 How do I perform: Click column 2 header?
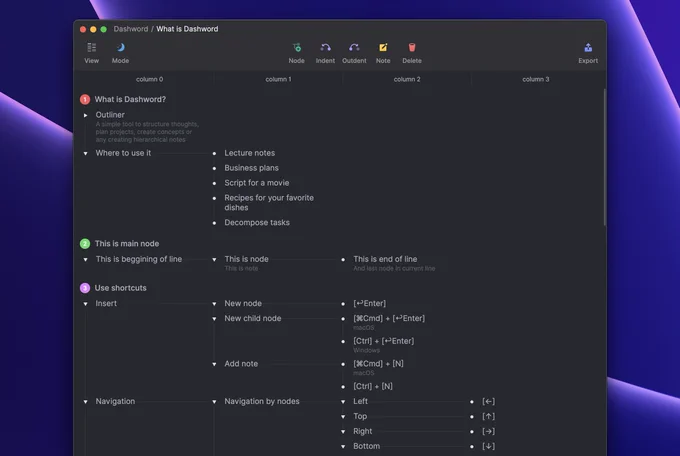coord(407,79)
